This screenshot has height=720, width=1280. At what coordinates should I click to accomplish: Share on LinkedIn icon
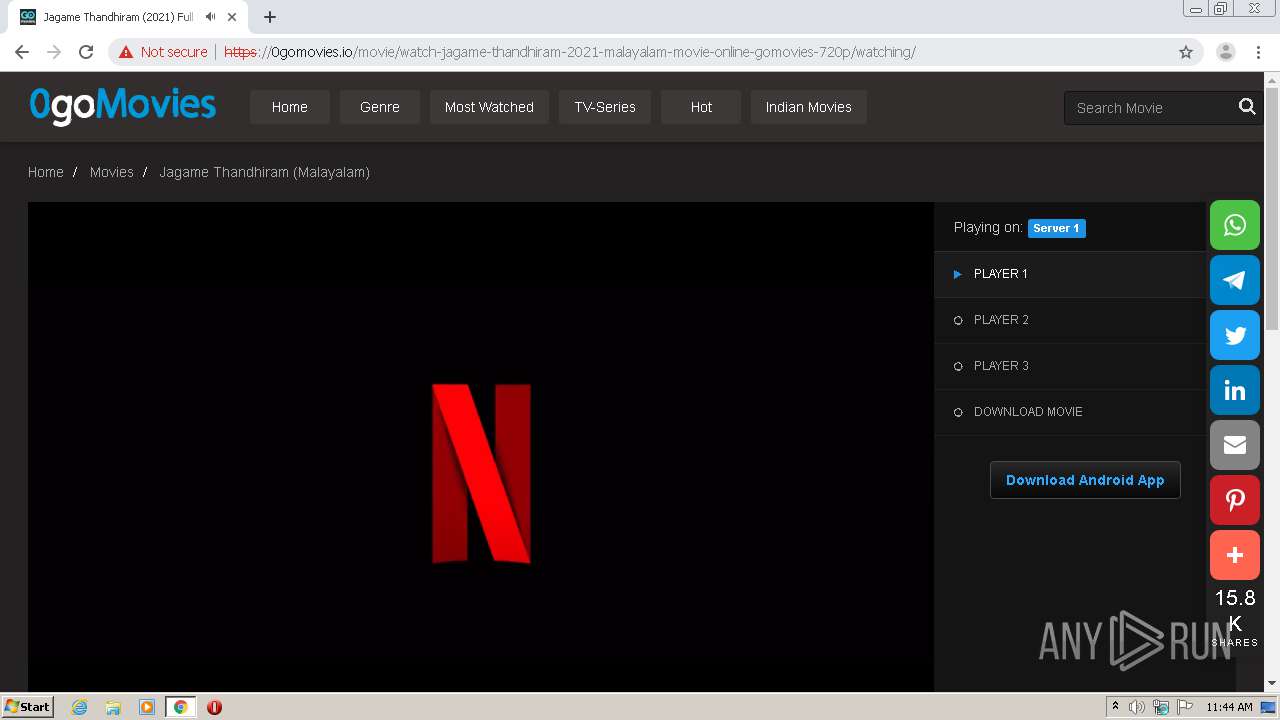1235,390
